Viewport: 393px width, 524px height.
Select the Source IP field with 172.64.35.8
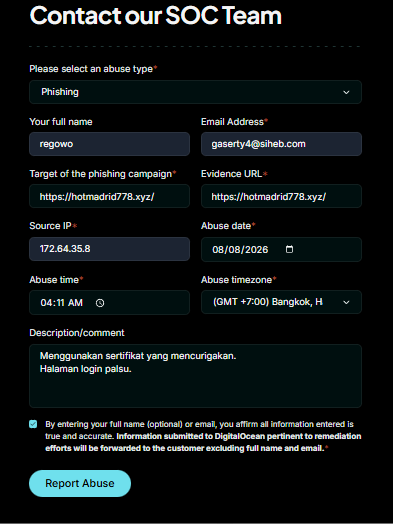110,249
